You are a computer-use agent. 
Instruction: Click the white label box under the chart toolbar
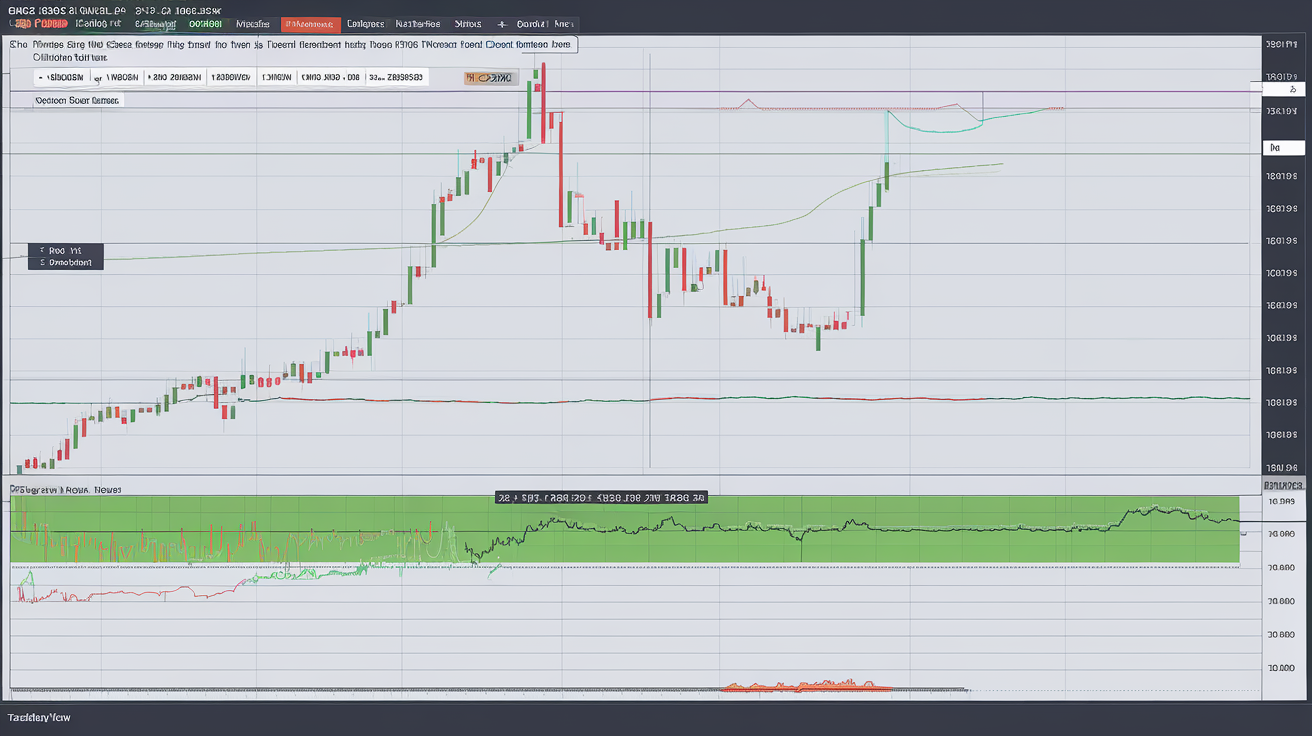(x=77, y=100)
